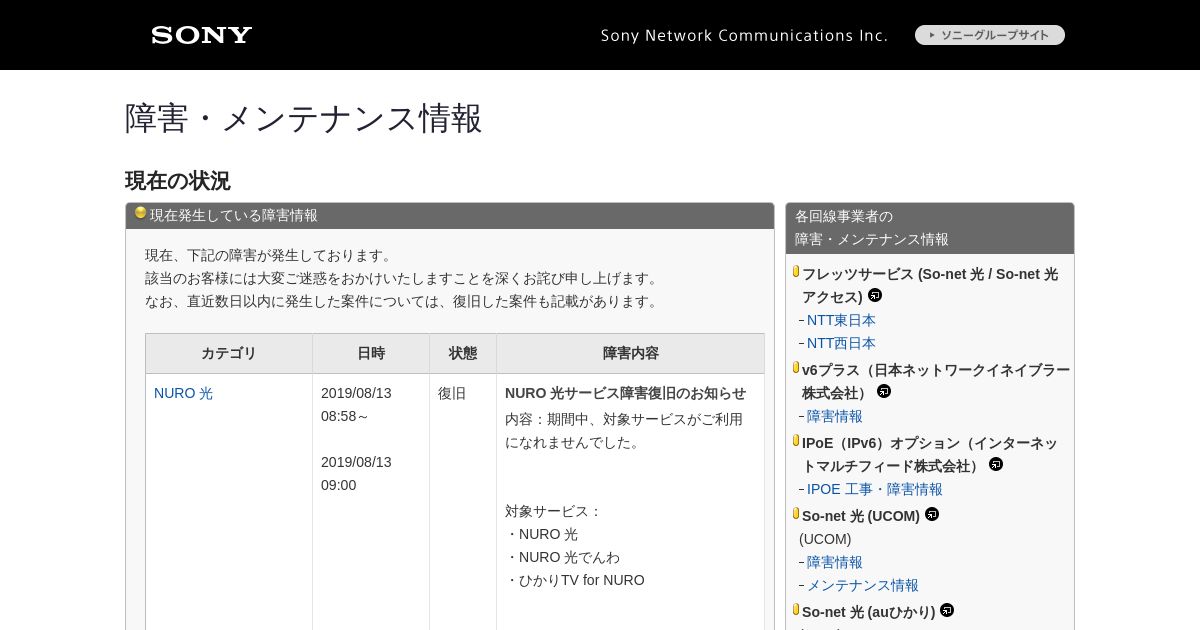This screenshot has width=1200, height=630.
Task: Click the ・NURO 光でんわ line
Action: pos(562,557)
